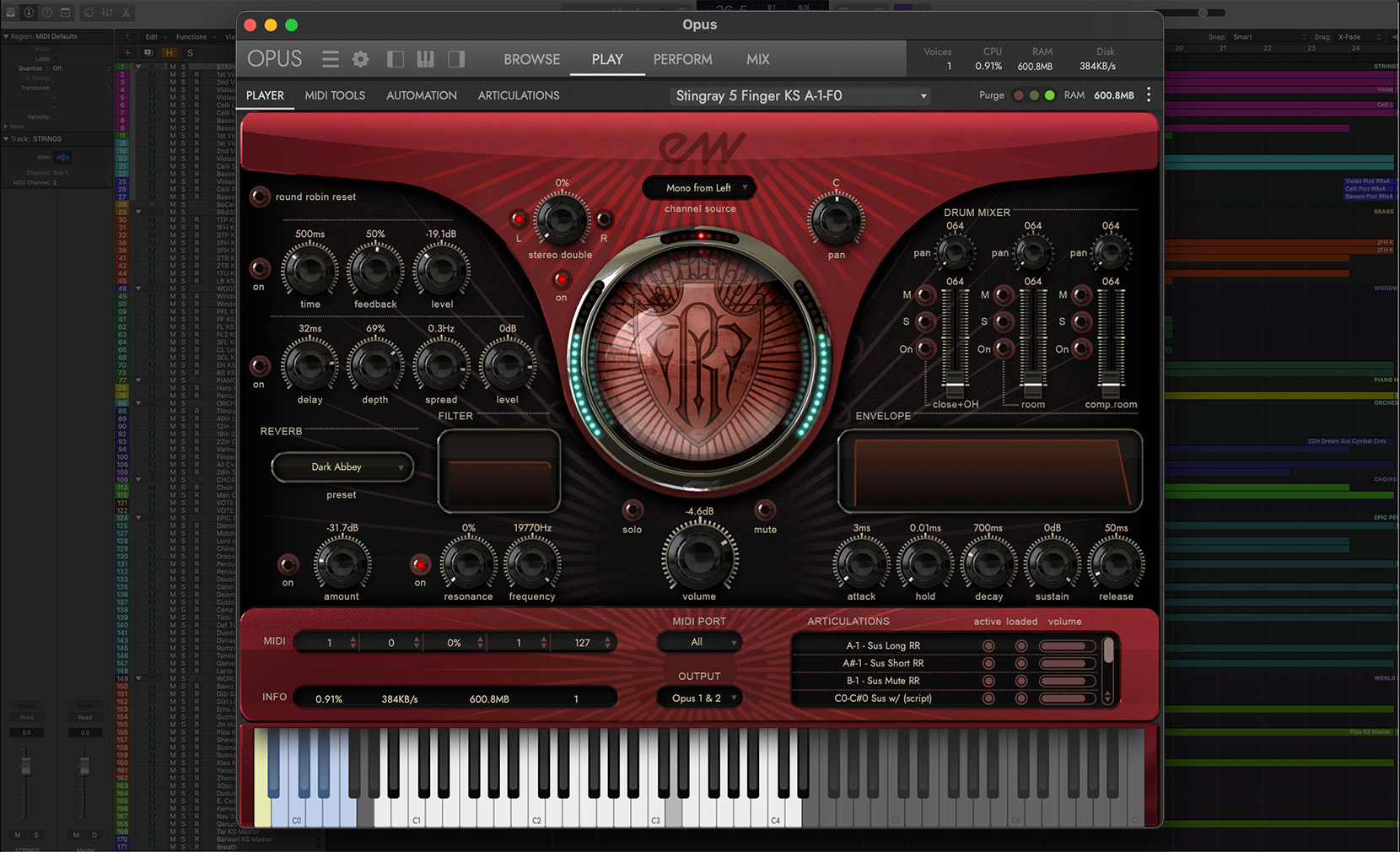Select the B-1 Sus Mute RR articulation
1400x852 pixels.
coord(883,681)
